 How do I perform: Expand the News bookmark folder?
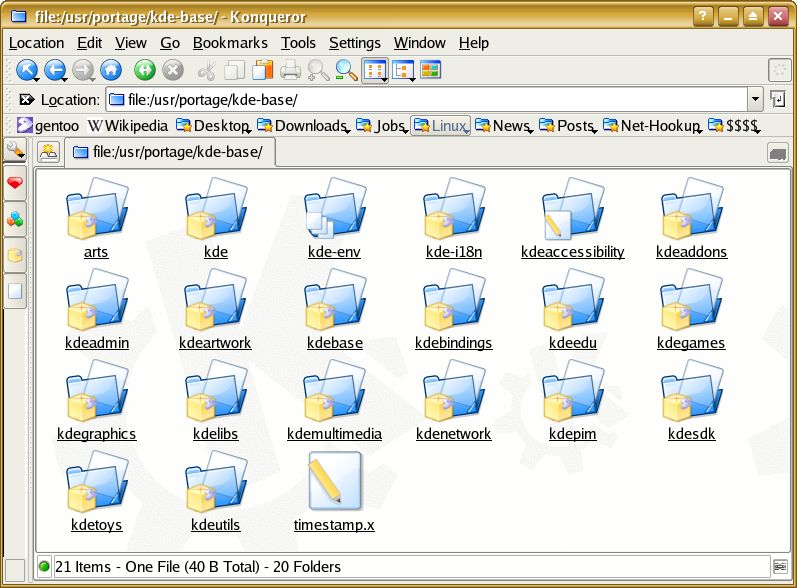(504, 126)
